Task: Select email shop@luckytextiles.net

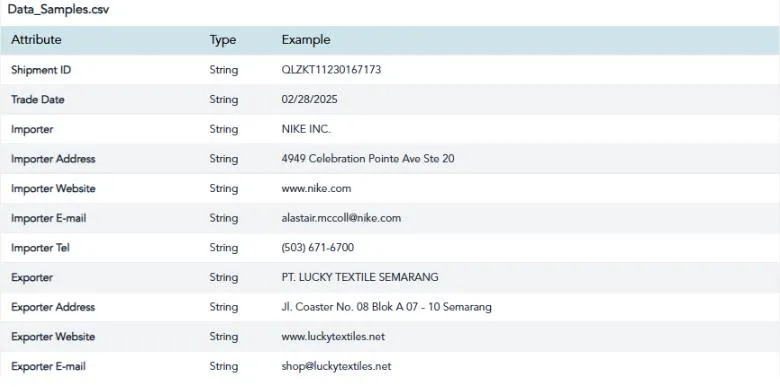Action: point(336,367)
